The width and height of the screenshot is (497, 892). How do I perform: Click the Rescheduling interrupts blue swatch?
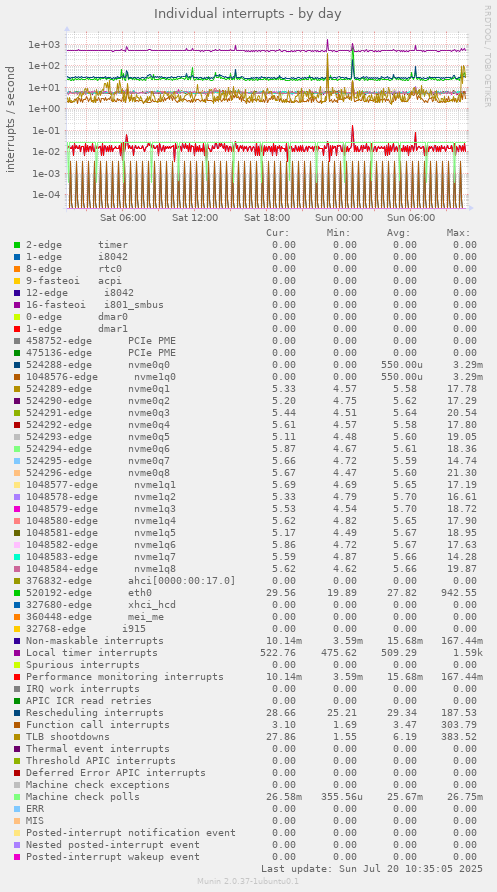pyautogui.click(x=17, y=713)
